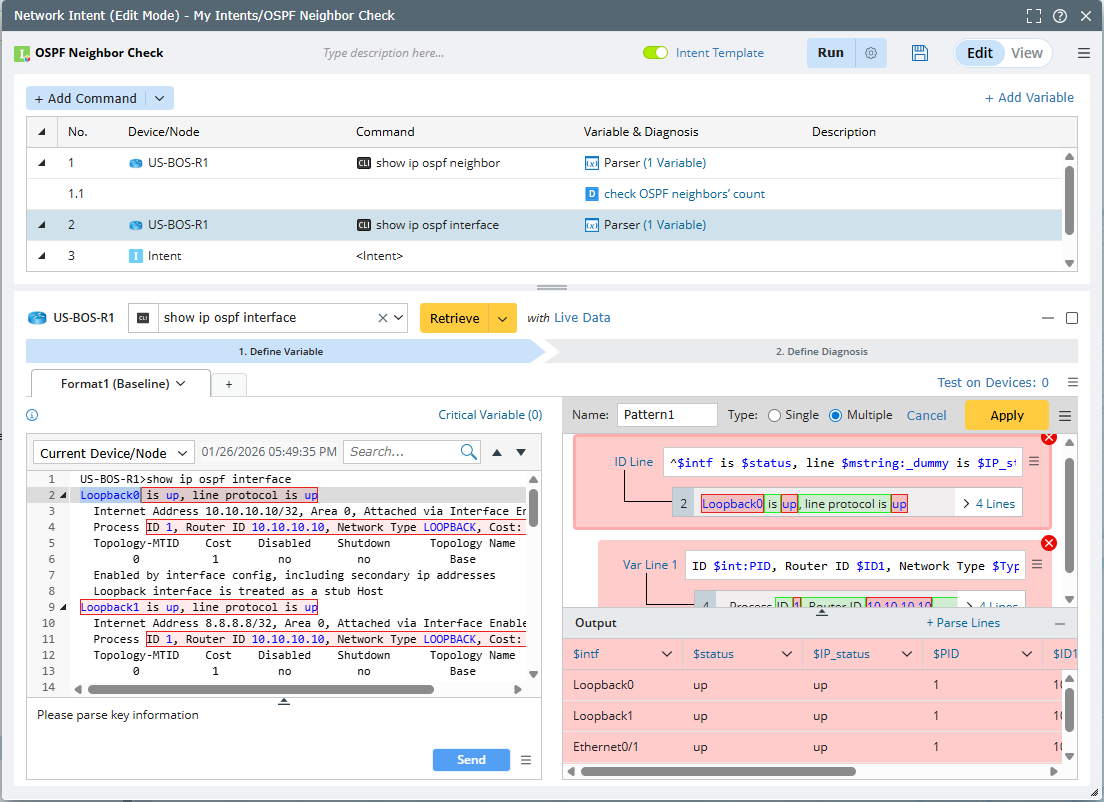Select the Single type radio button

(774, 415)
